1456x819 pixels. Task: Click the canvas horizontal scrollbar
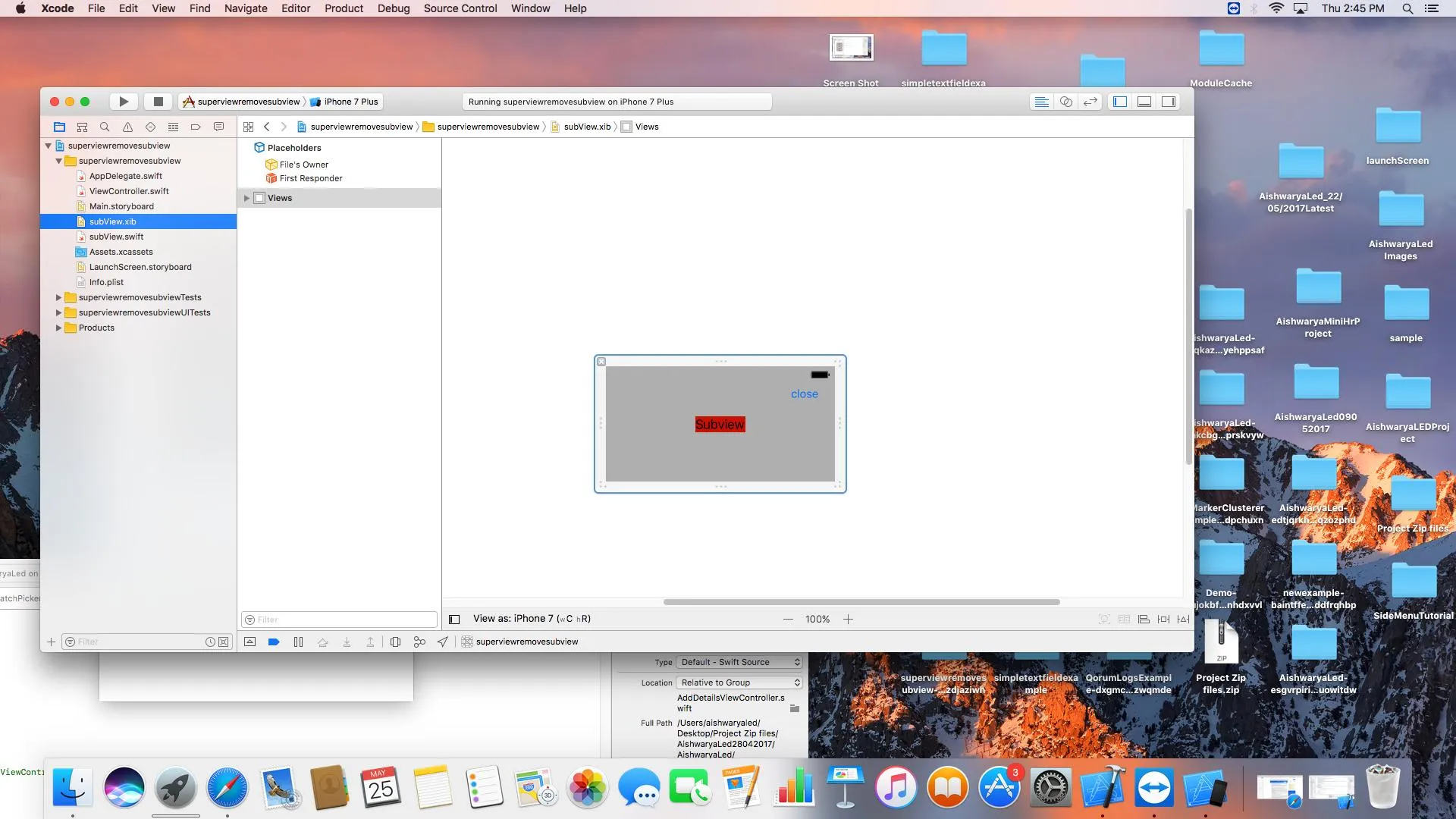point(861,602)
